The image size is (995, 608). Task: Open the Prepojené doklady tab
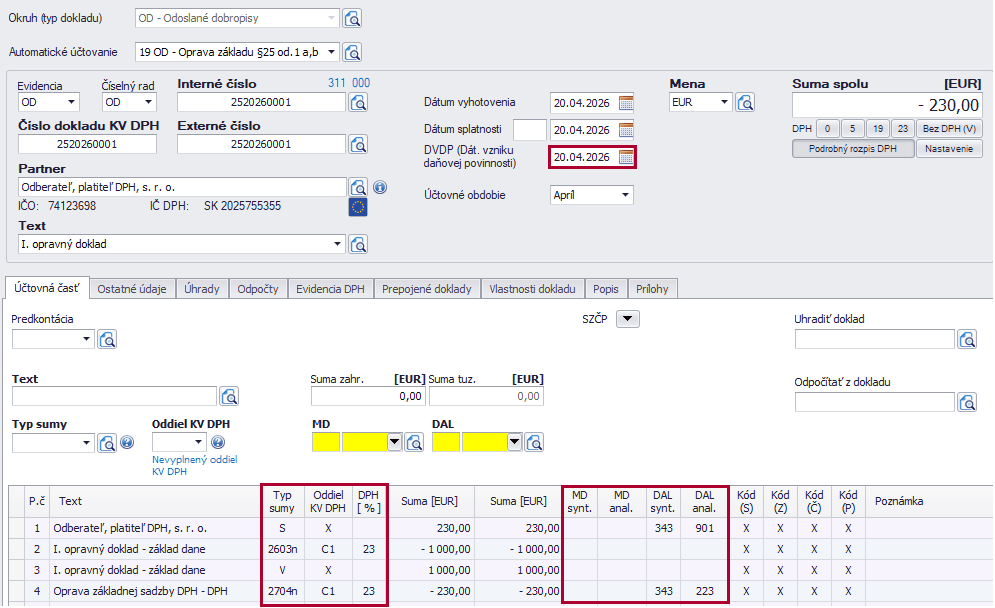click(427, 289)
